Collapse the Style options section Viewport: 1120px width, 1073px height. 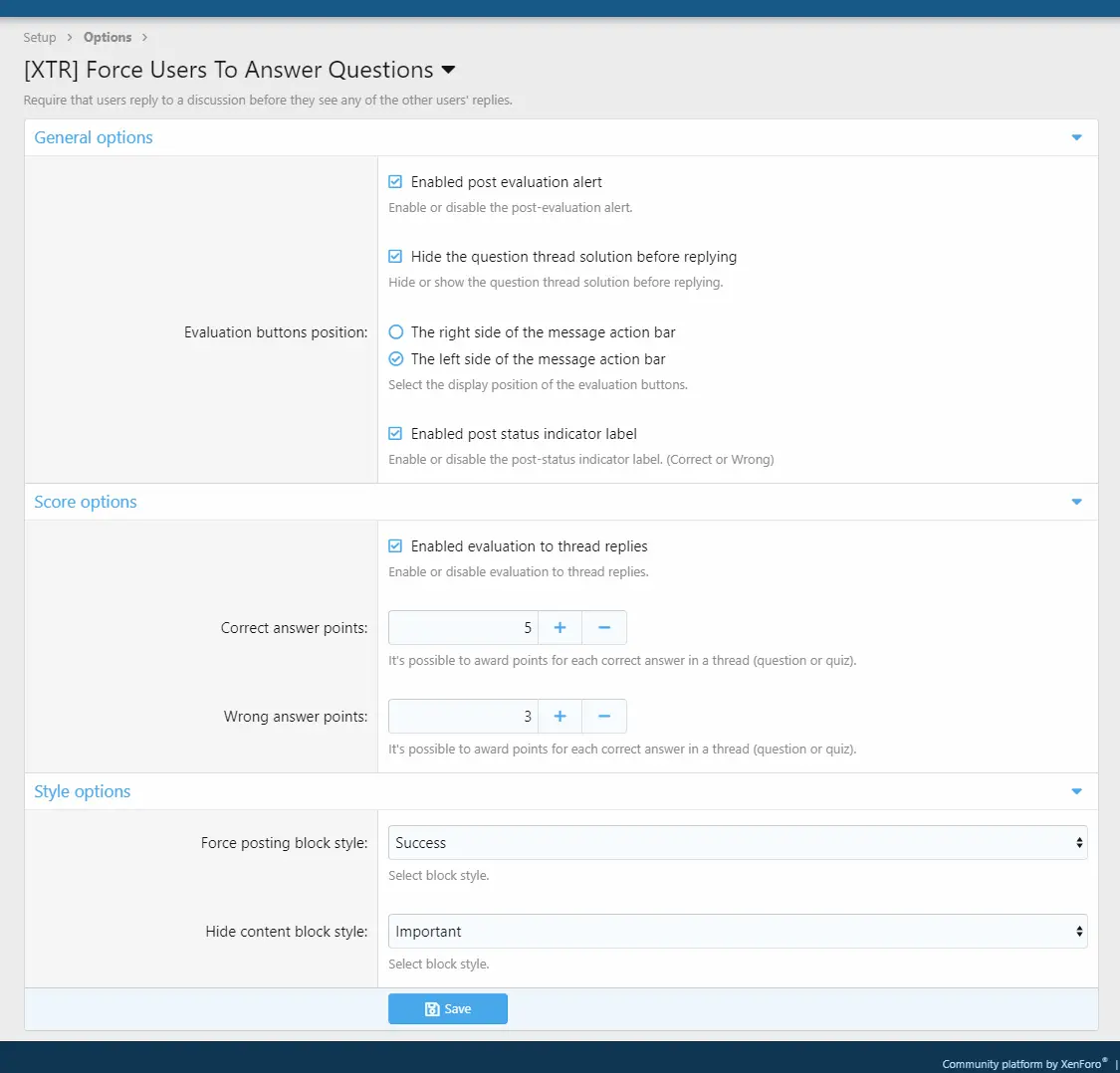pyautogui.click(x=1076, y=791)
